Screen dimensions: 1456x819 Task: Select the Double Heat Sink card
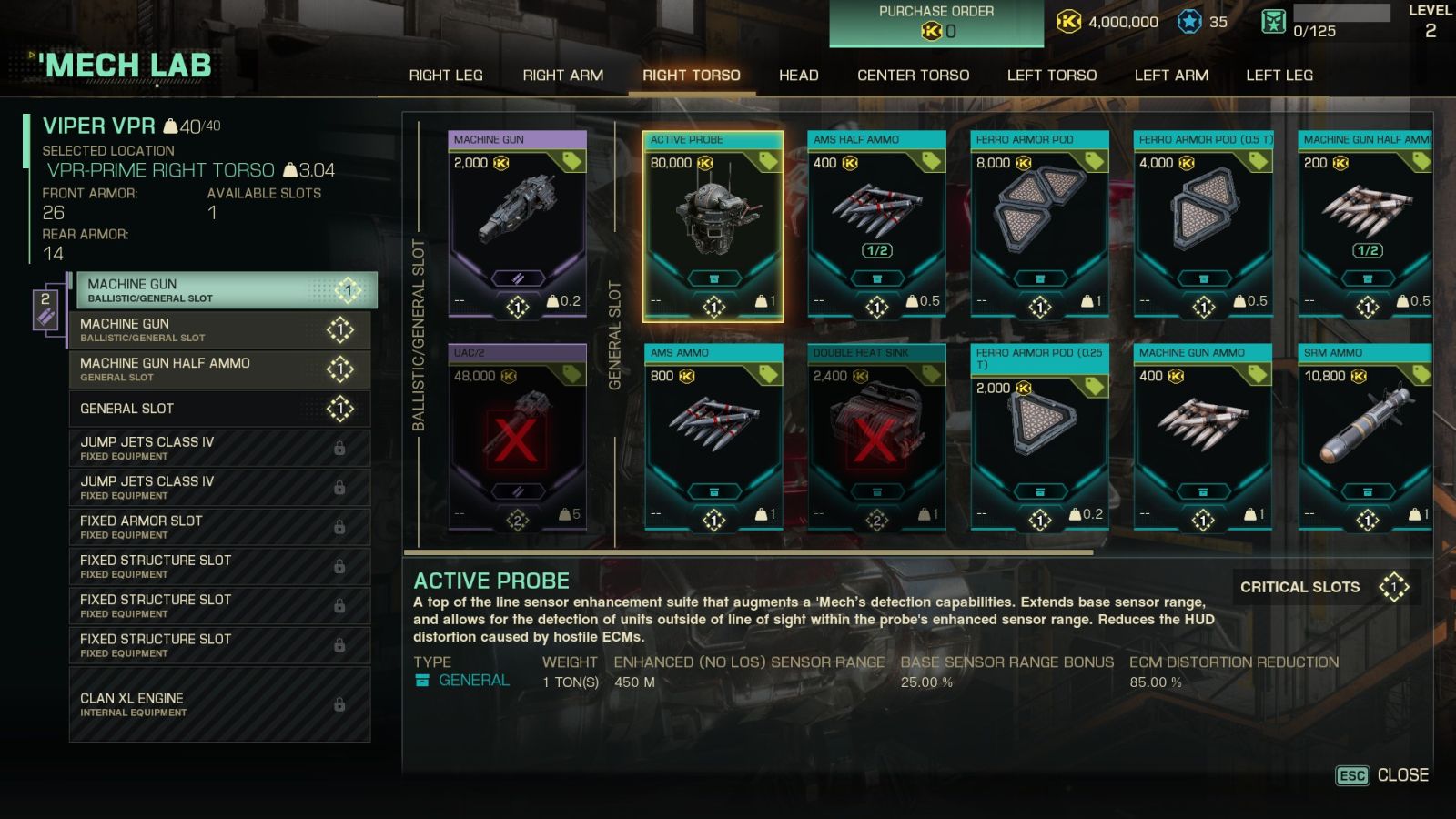pyautogui.click(x=876, y=438)
